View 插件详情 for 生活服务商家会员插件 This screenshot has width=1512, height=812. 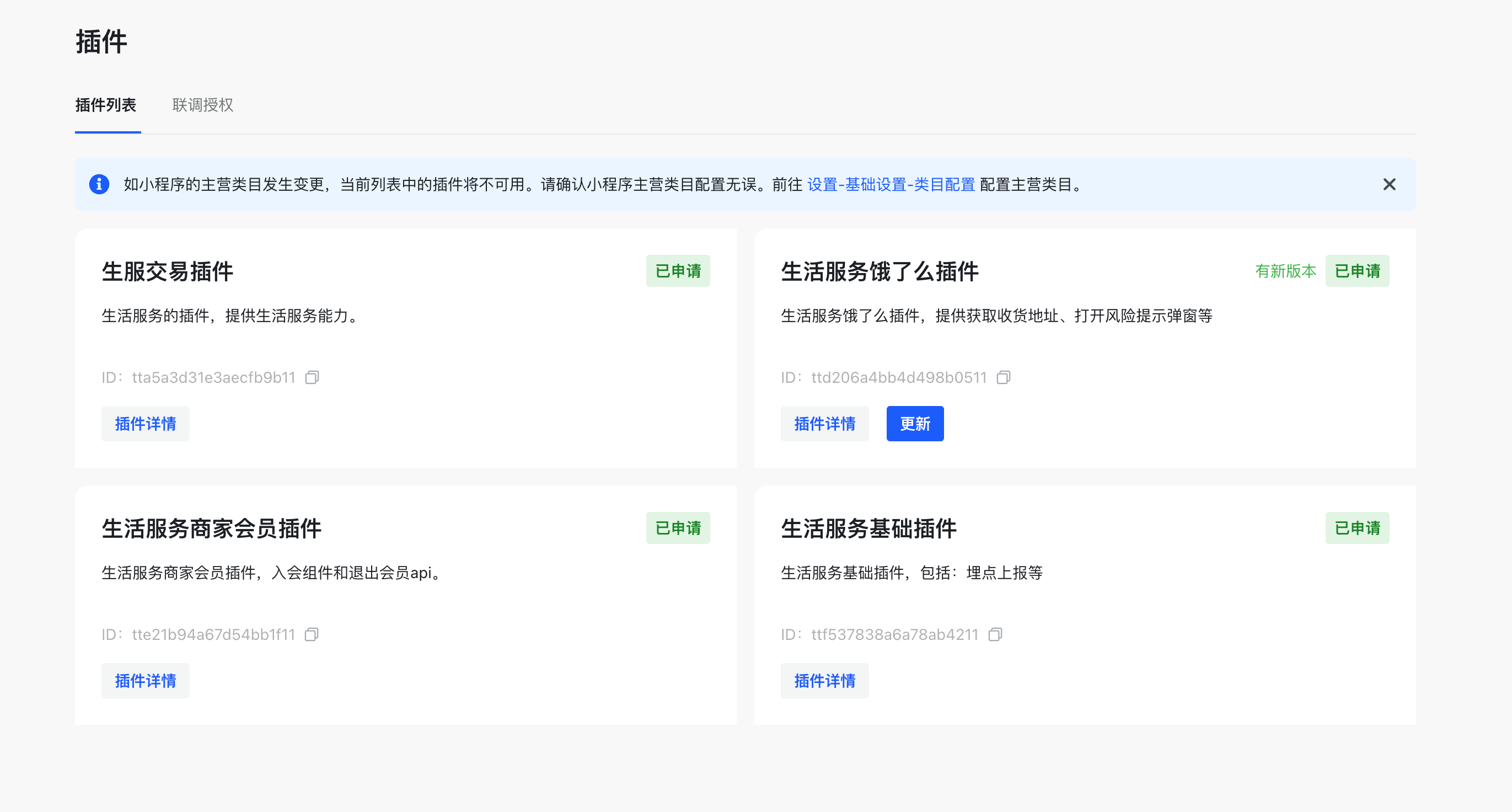146,681
